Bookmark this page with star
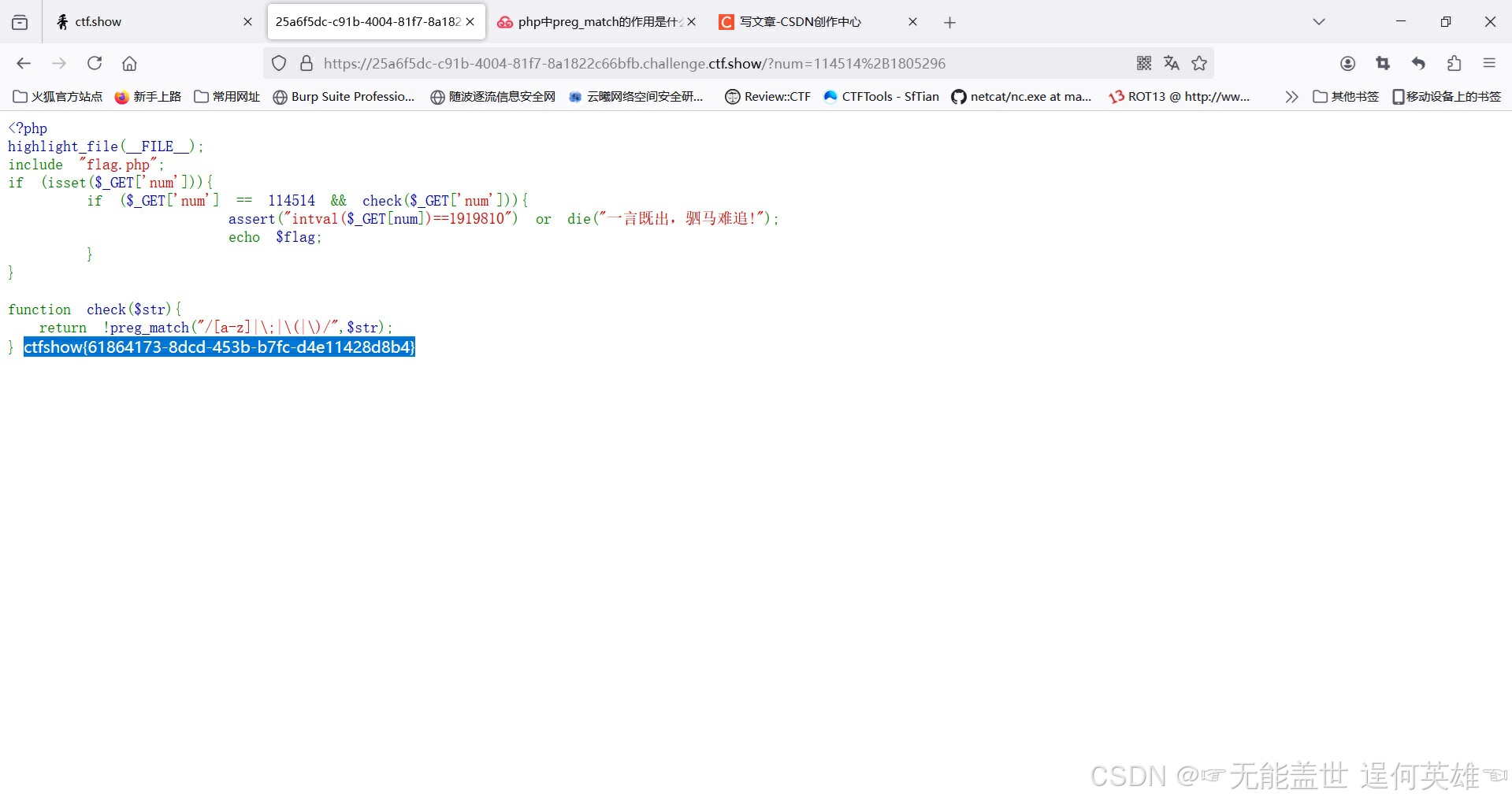The height and width of the screenshot is (801, 1512). pyautogui.click(x=1199, y=63)
